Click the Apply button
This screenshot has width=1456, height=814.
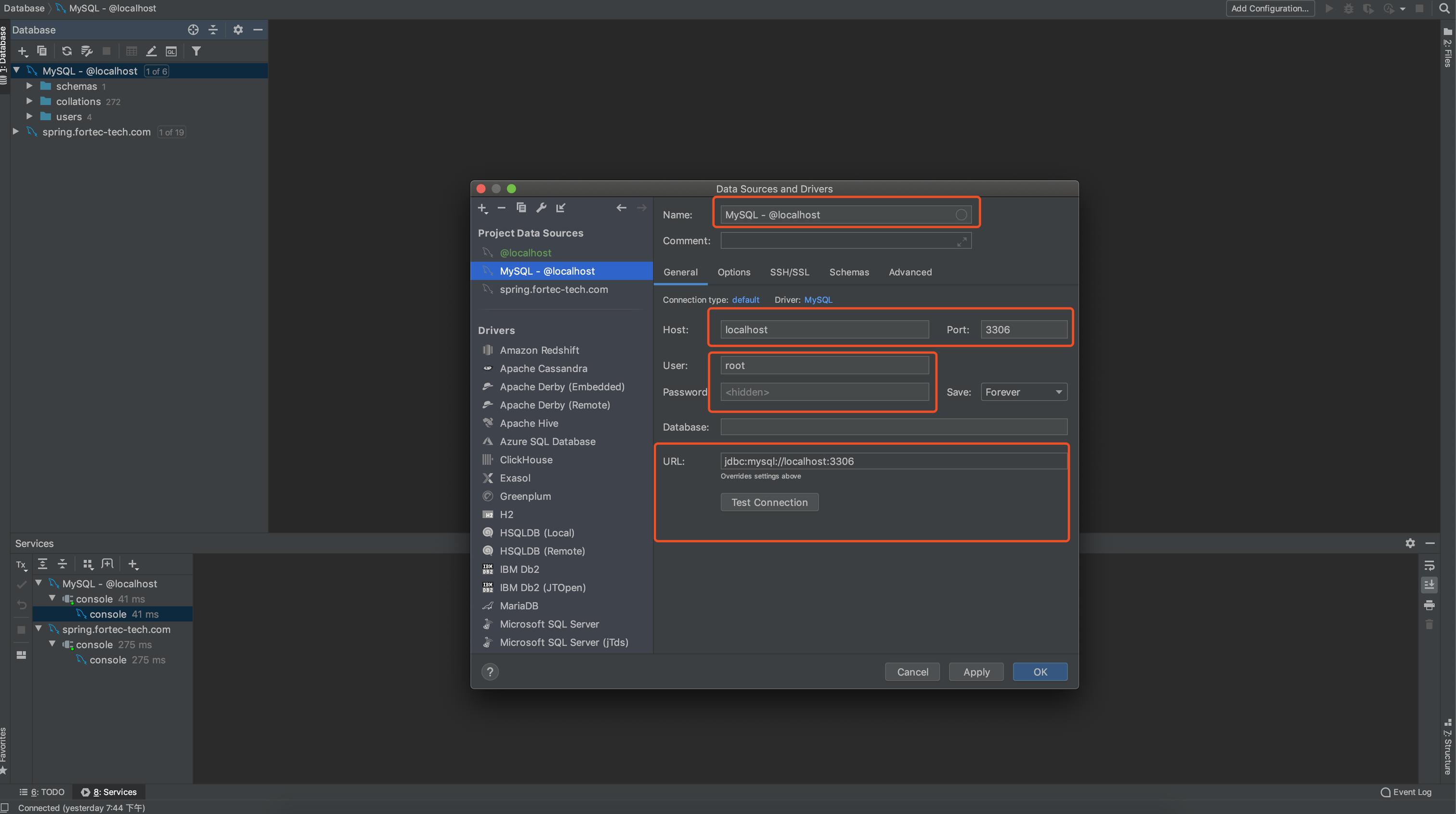point(976,672)
